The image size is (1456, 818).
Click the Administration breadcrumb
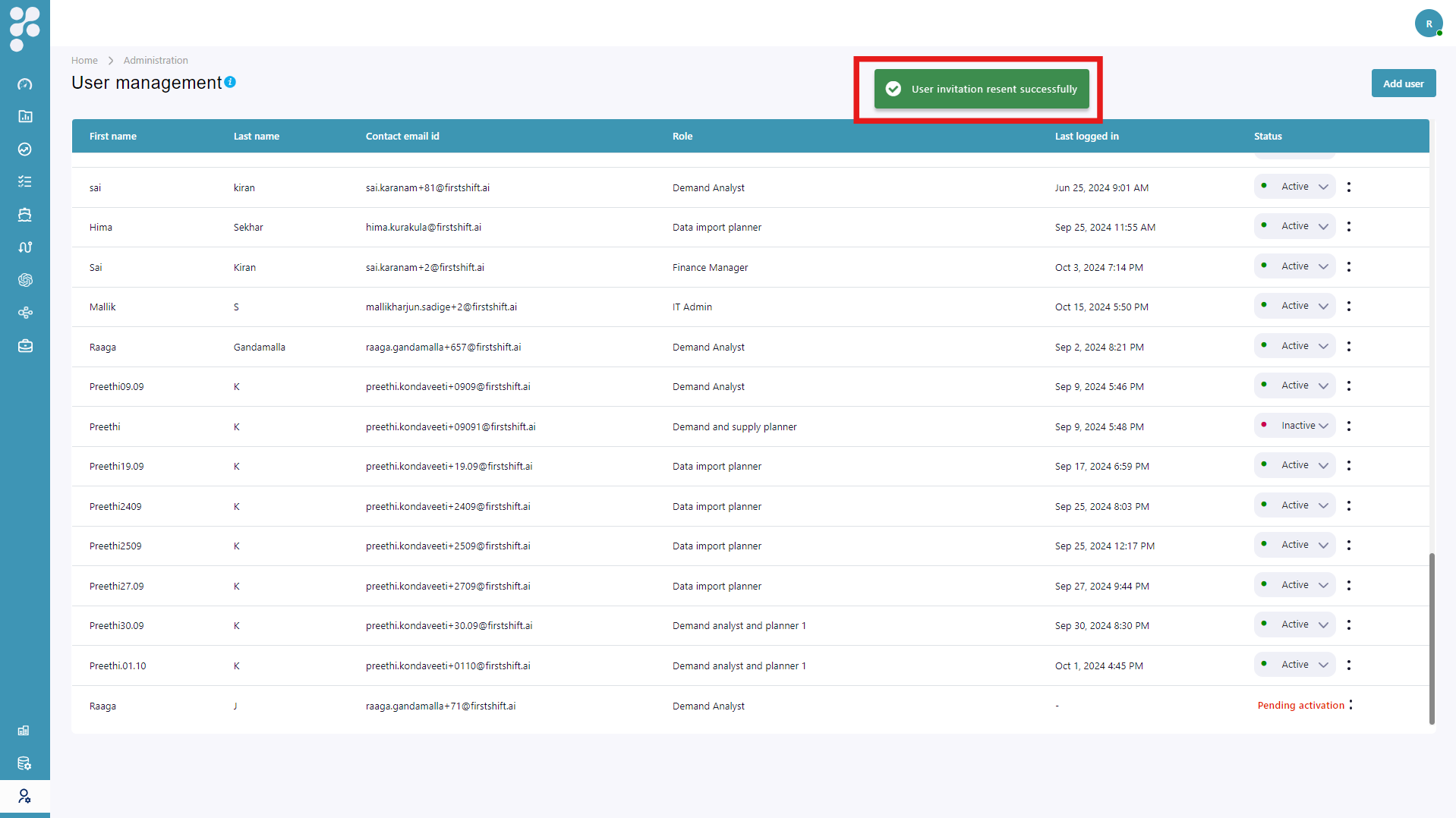pos(156,61)
